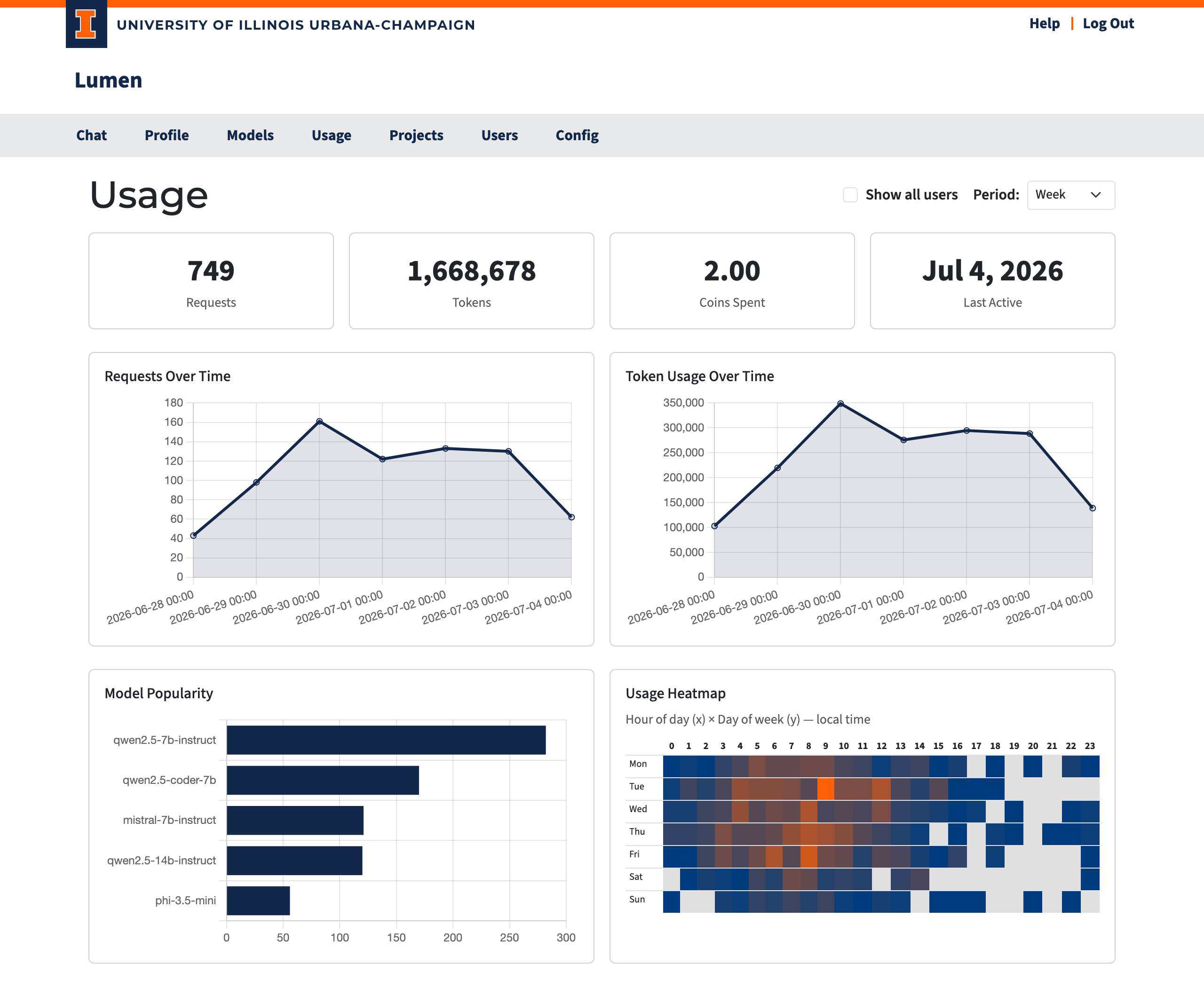This screenshot has width=1204, height=1005.
Task: Open the Help link
Action: point(1044,24)
